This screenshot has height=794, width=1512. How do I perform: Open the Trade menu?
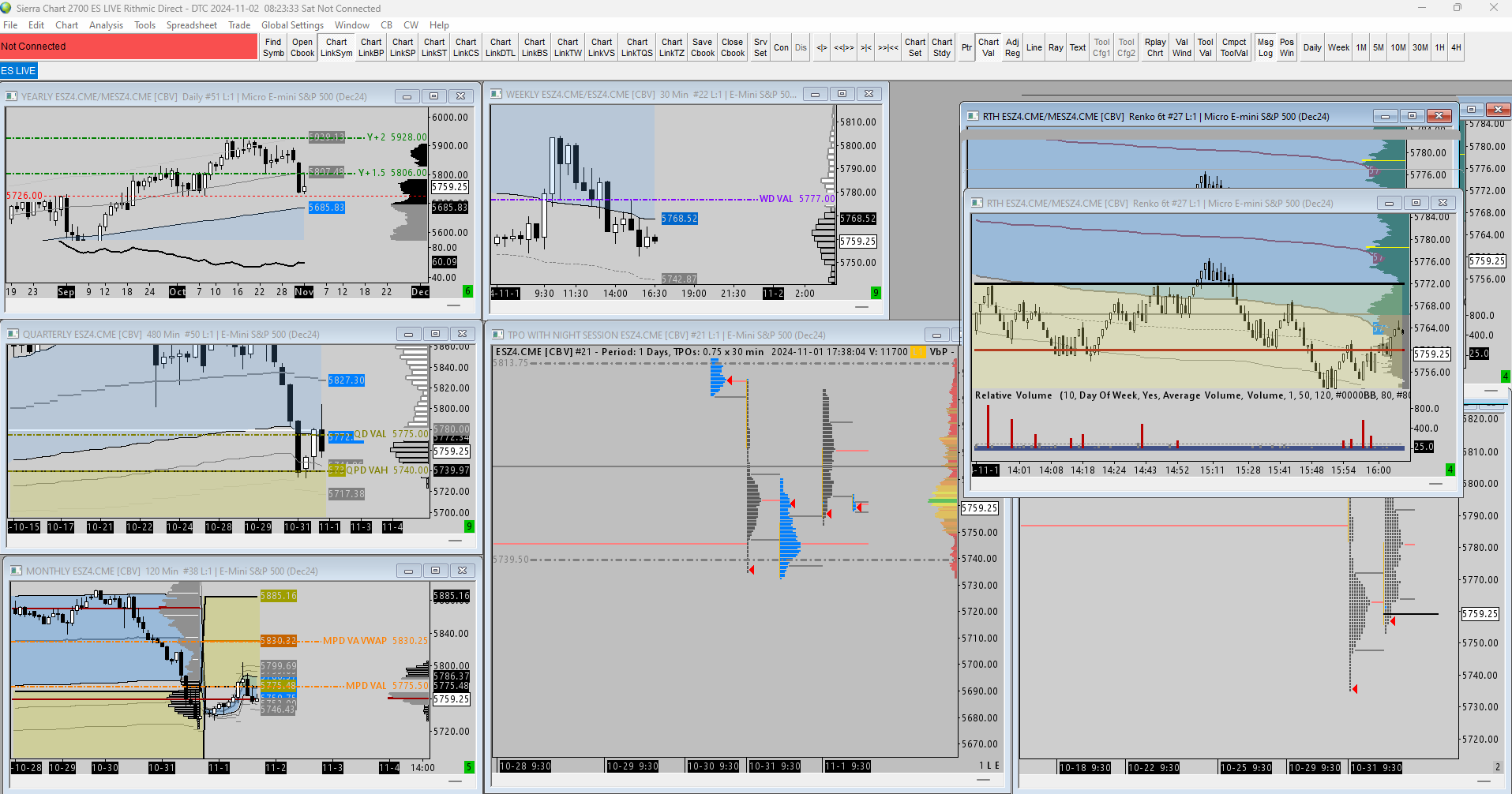point(239,25)
